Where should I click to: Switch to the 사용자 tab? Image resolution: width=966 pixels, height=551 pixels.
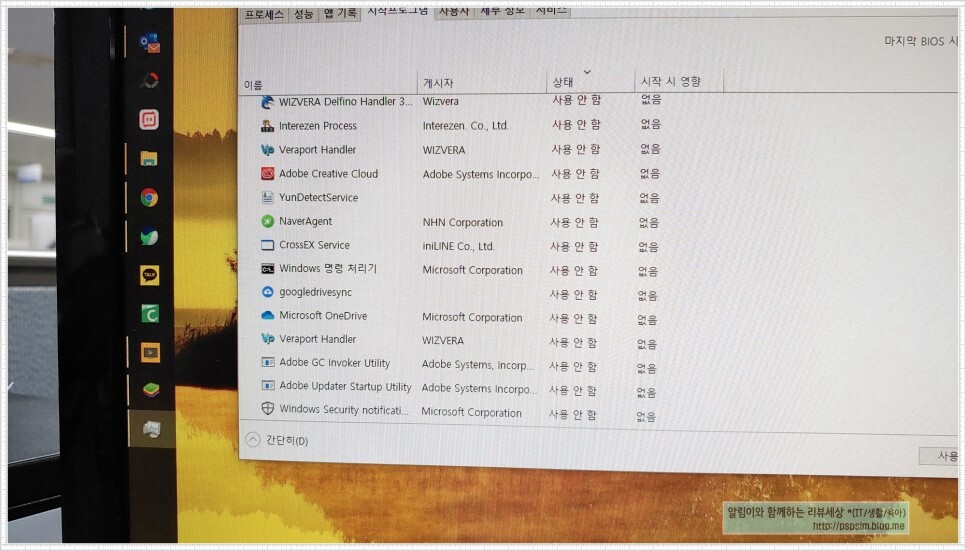pos(453,11)
